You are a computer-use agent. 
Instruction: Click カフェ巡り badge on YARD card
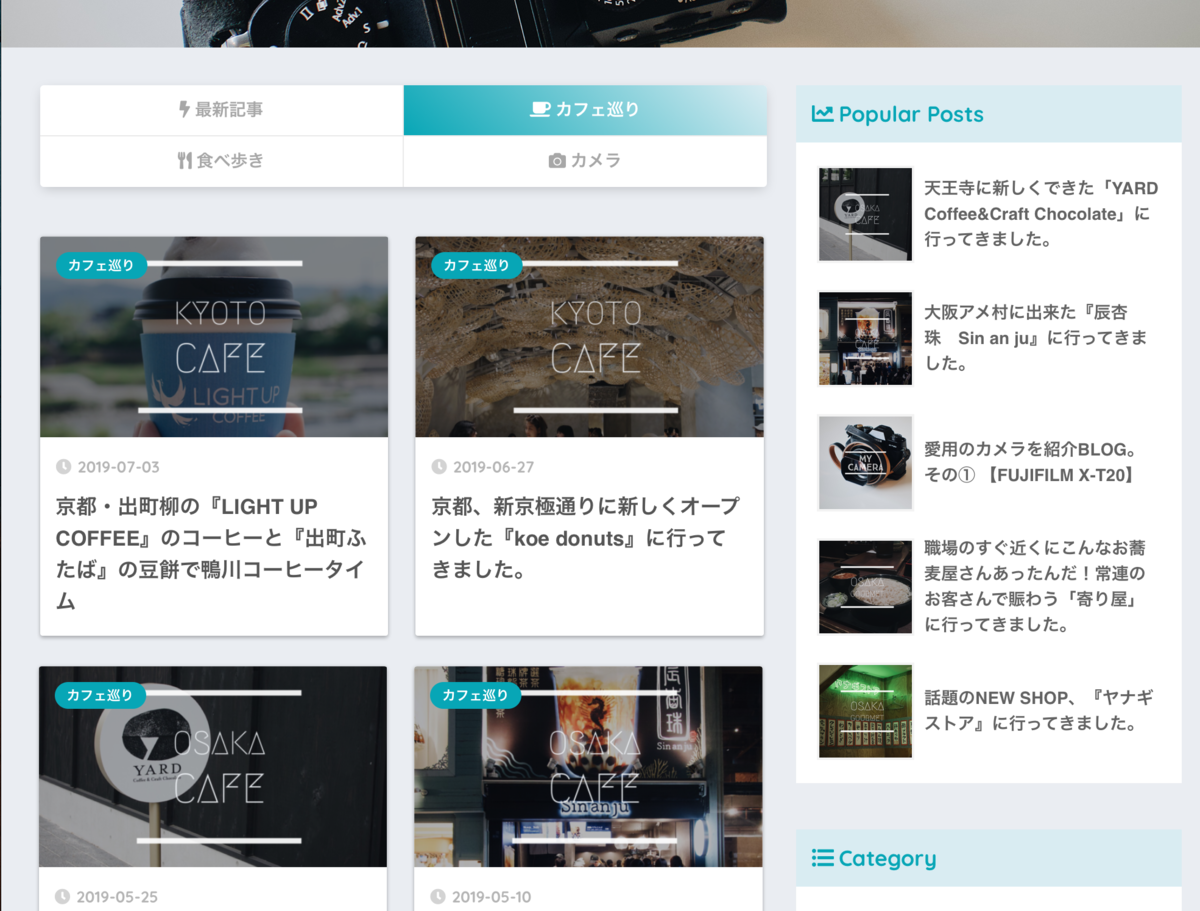pos(101,695)
